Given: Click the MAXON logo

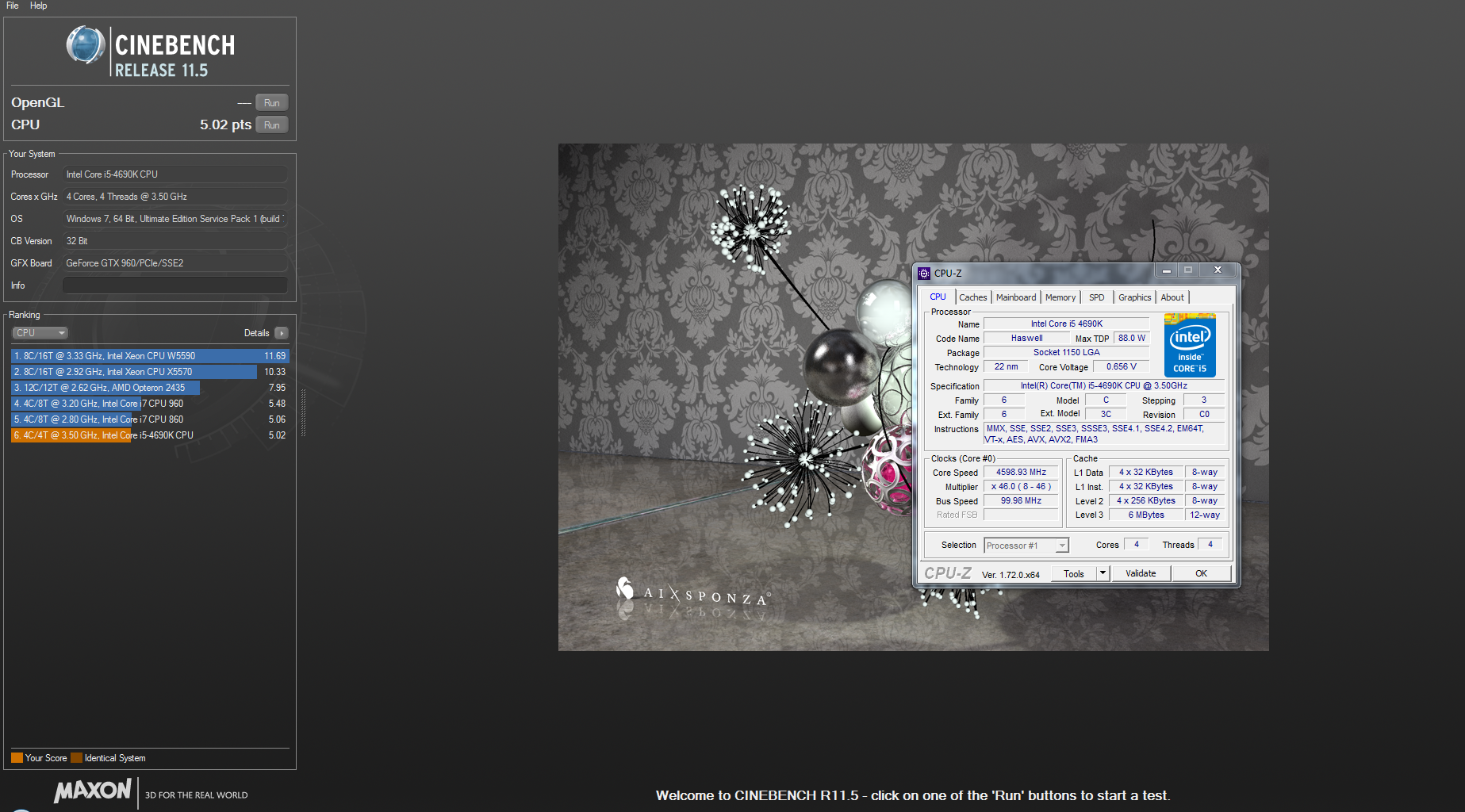Looking at the screenshot, I should pos(92,791).
